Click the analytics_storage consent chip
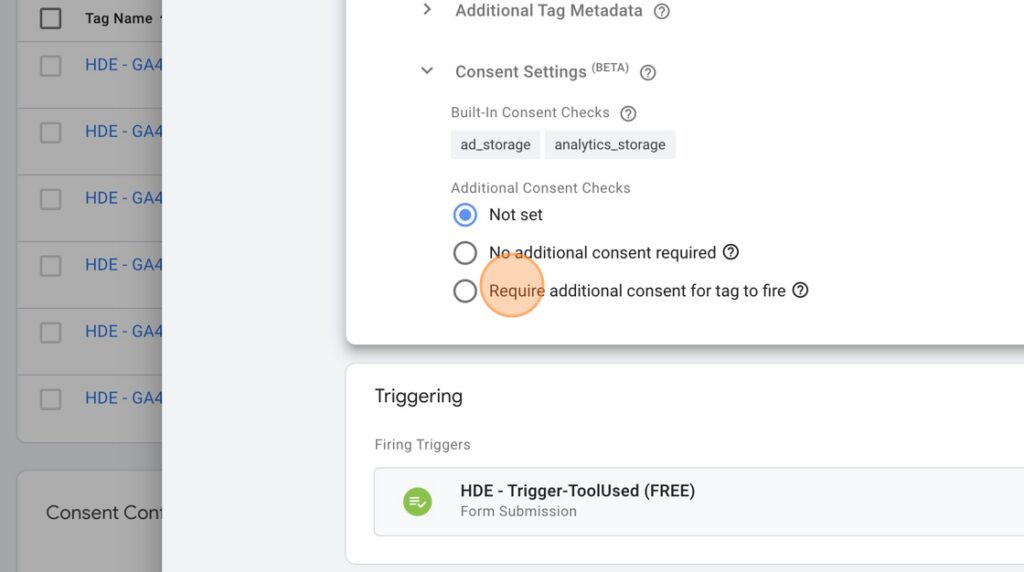This screenshot has height=572, width=1024. pyautogui.click(x=610, y=144)
